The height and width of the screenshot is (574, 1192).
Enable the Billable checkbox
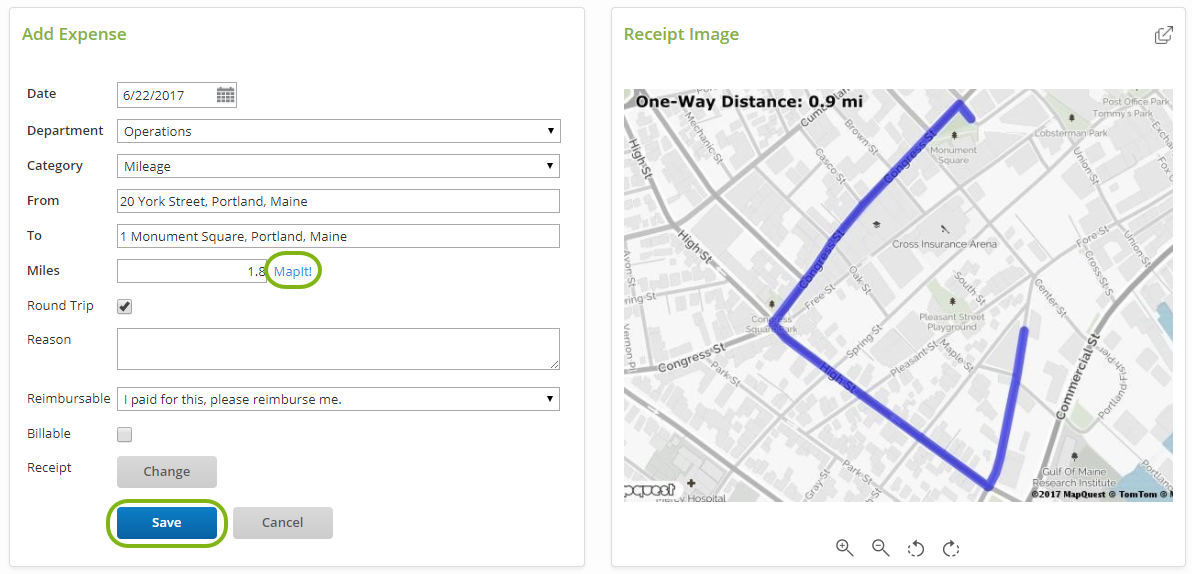(x=125, y=434)
